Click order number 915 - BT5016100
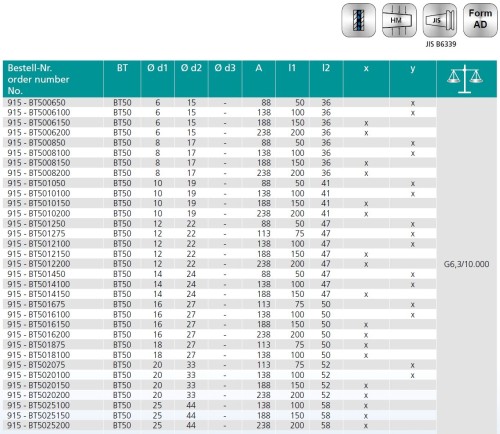 point(39,314)
